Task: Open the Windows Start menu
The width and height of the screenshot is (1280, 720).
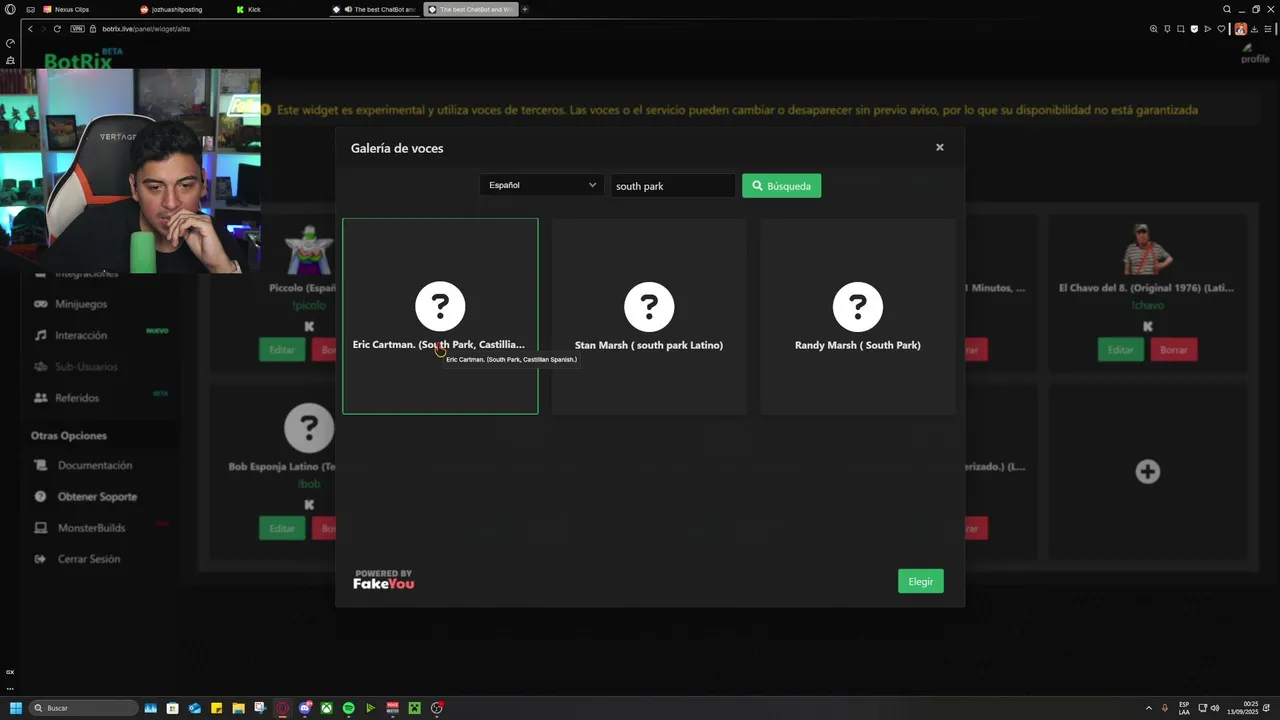Action: click(15, 708)
